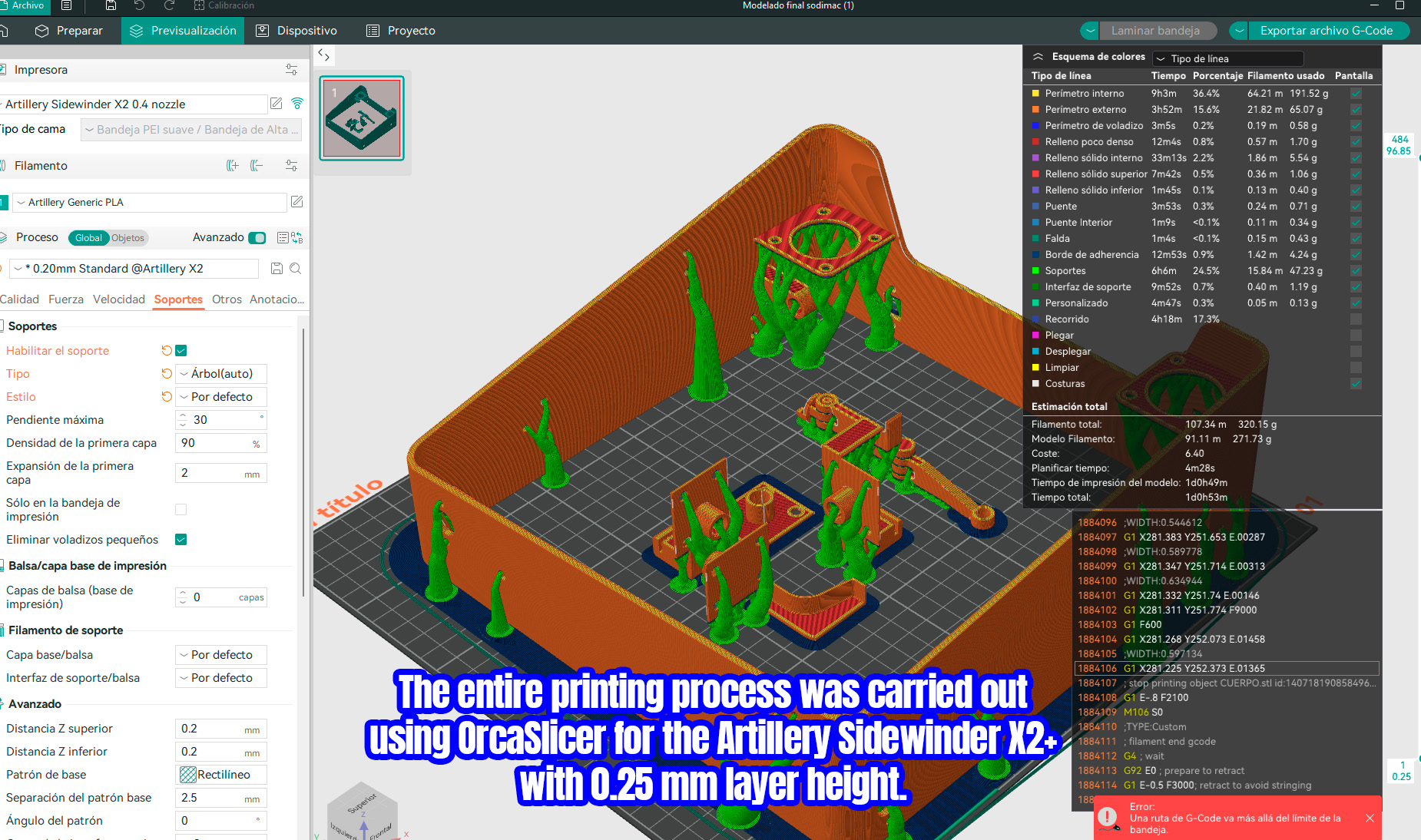Select plate 1 thumbnail
1421x840 pixels.
(362, 118)
